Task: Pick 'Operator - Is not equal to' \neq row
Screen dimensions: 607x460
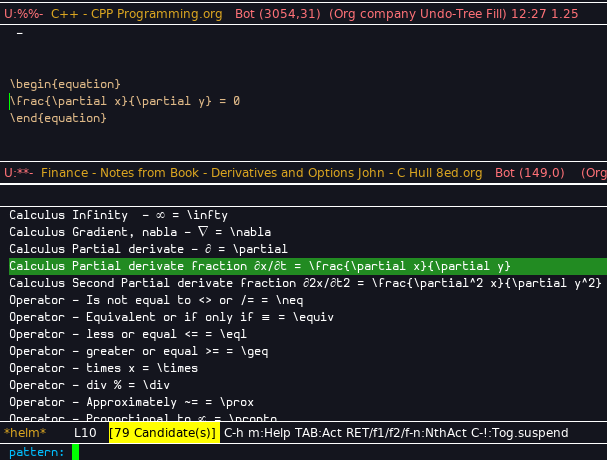Action: coord(156,300)
